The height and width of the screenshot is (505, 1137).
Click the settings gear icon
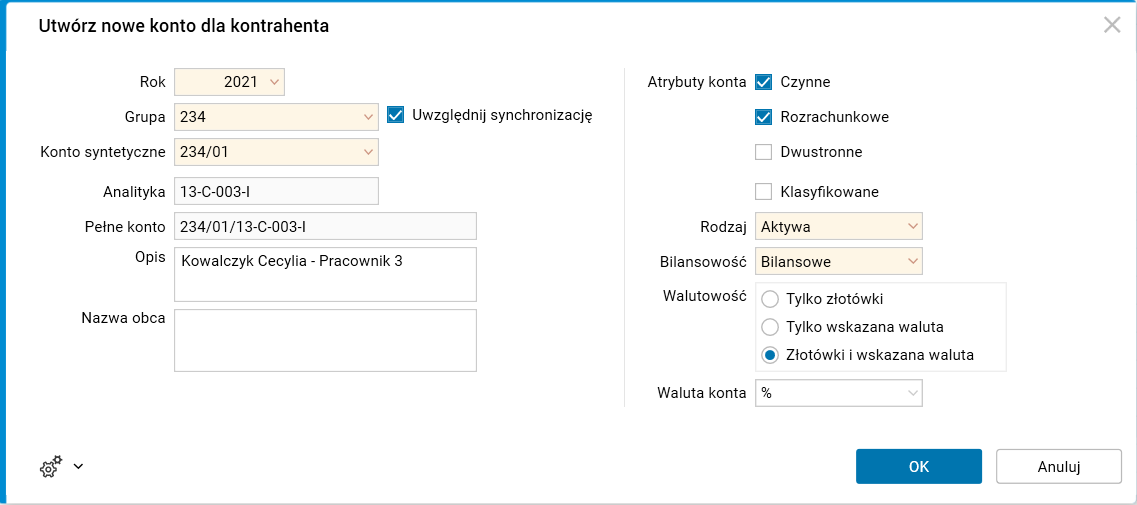(x=50, y=466)
